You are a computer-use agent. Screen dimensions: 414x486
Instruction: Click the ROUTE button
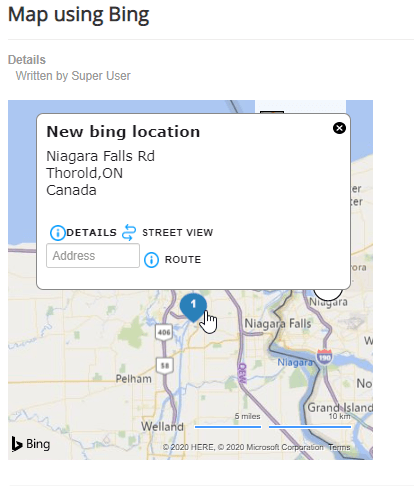tap(183, 260)
